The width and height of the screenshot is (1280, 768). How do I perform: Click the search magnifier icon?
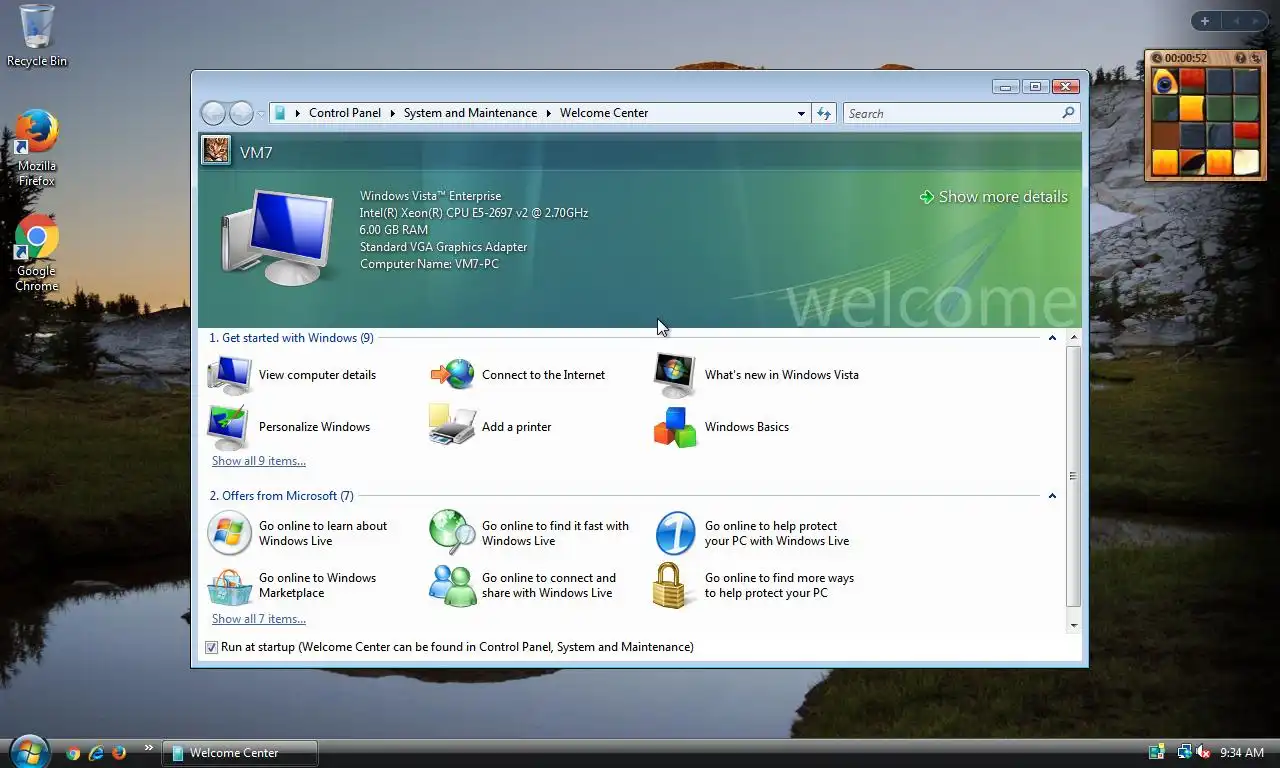point(1068,113)
